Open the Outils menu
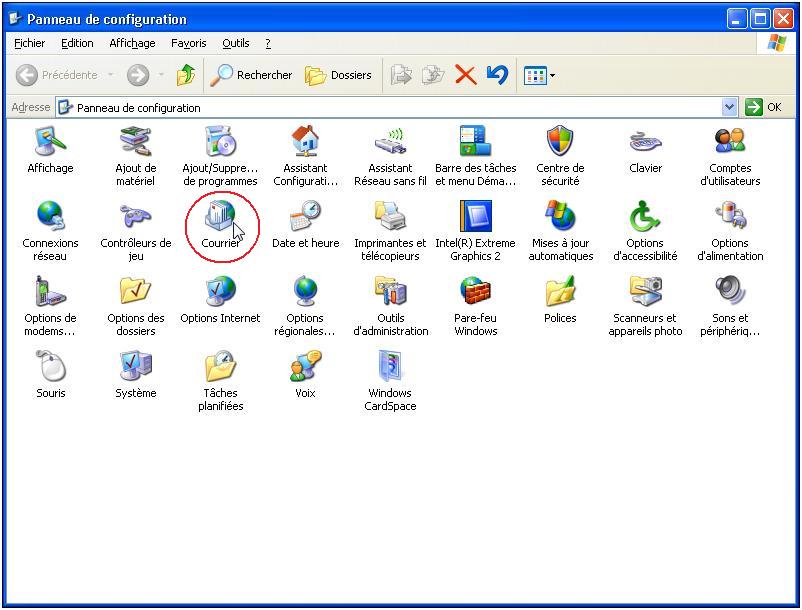Viewport: 802px width, 610px height. coord(236,43)
